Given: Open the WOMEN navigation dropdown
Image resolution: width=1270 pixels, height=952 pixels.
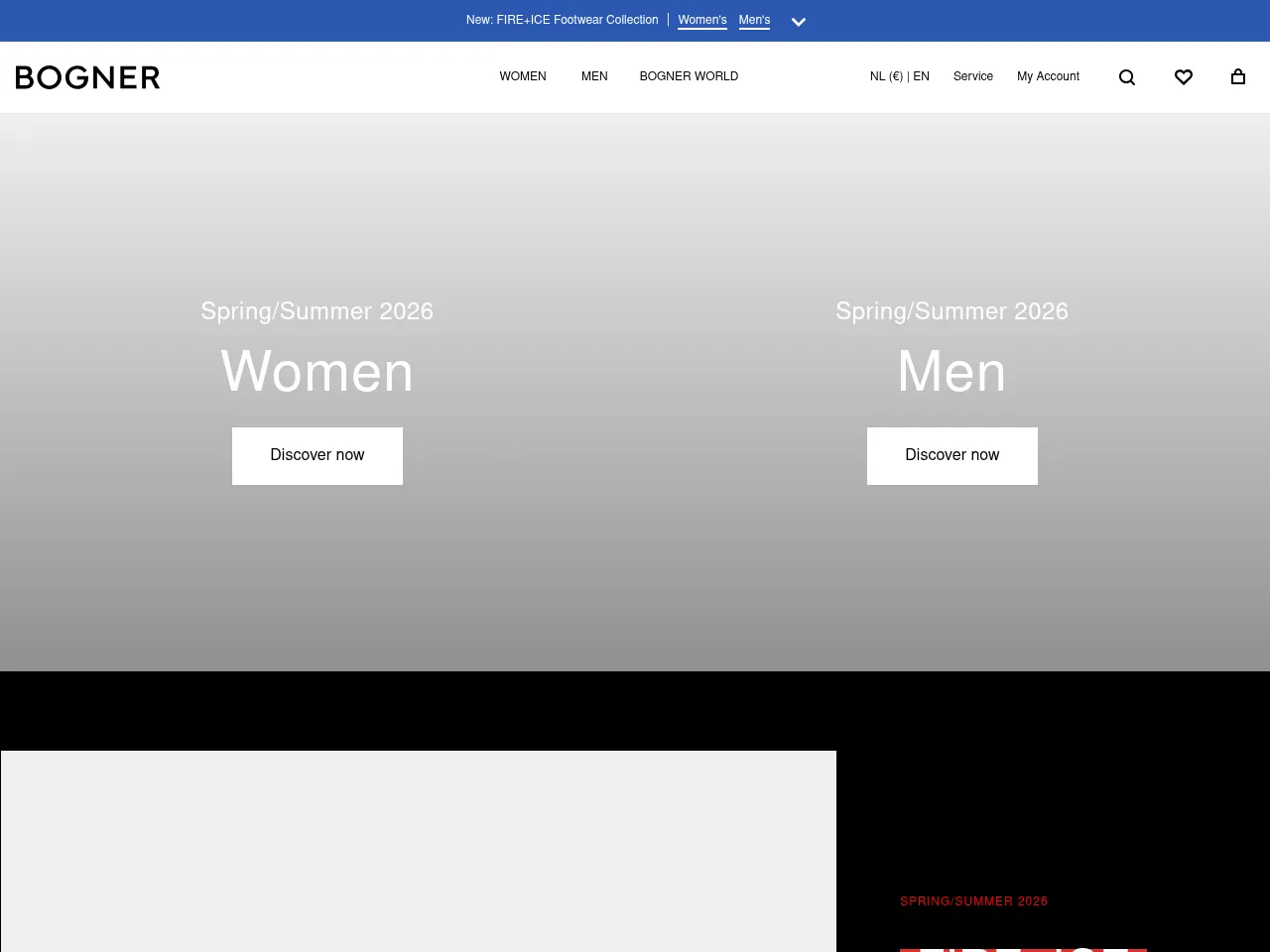Looking at the screenshot, I should coord(523,76).
